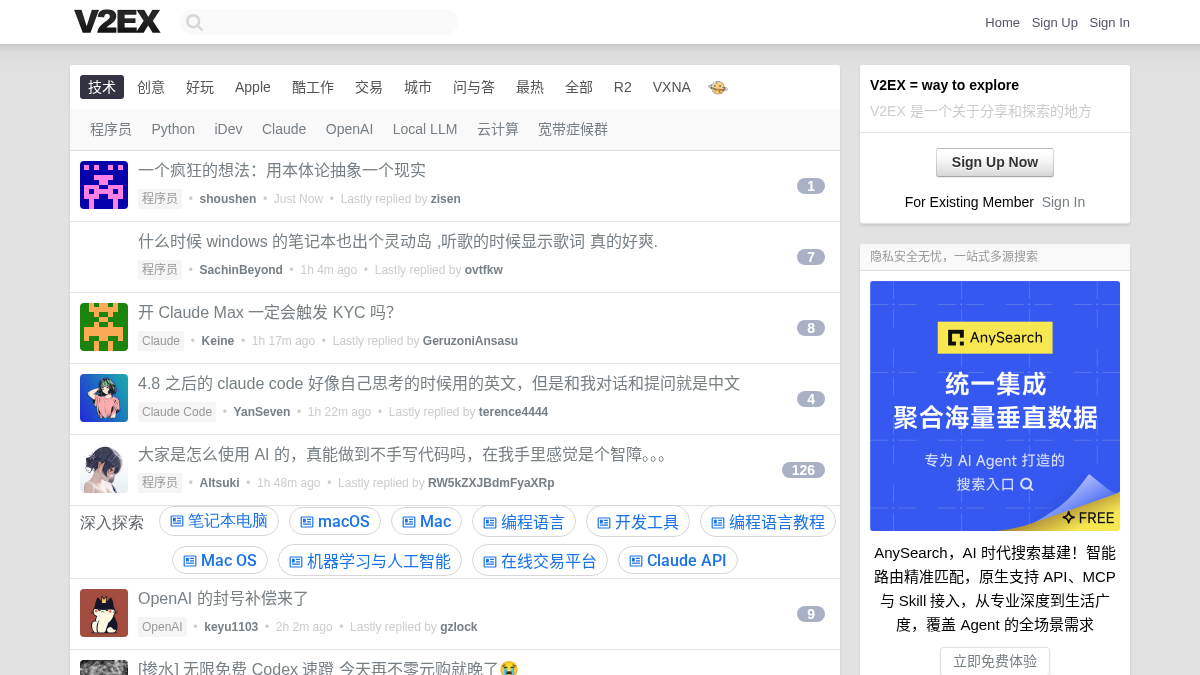
Task: Open last replier terence4444's profile
Action: (x=513, y=412)
